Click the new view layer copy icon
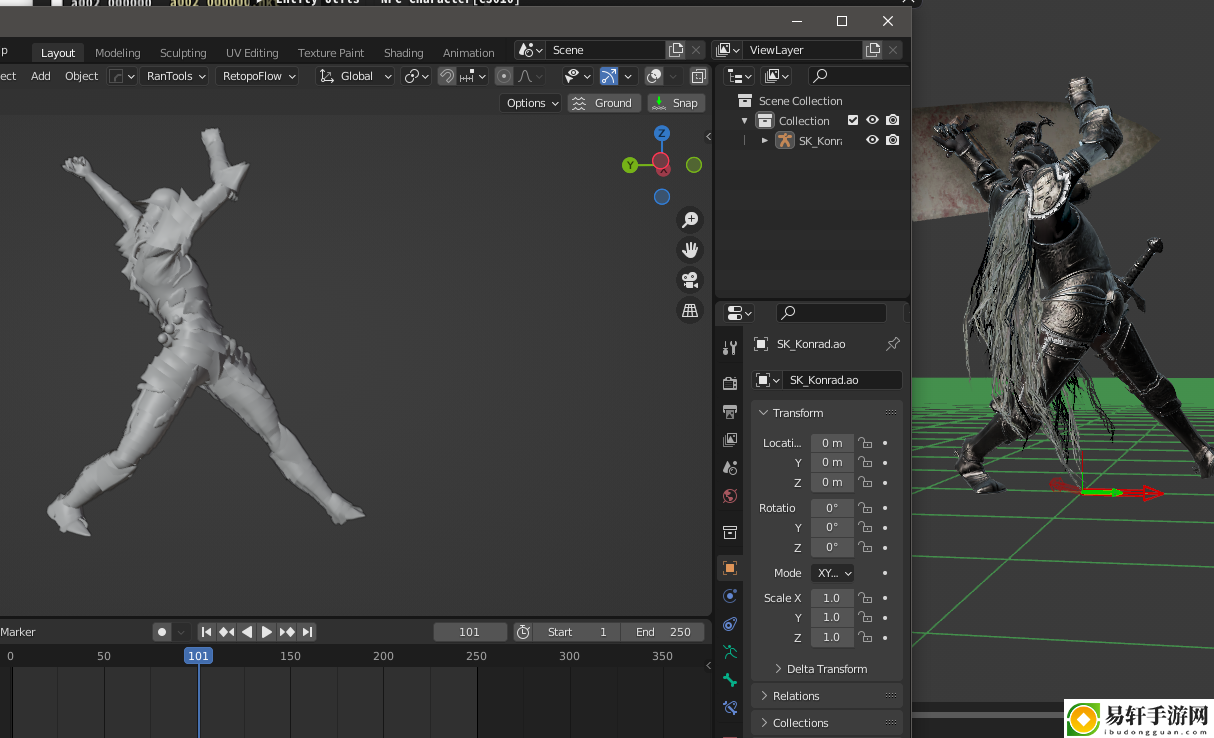The width and height of the screenshot is (1214, 738). click(873, 50)
